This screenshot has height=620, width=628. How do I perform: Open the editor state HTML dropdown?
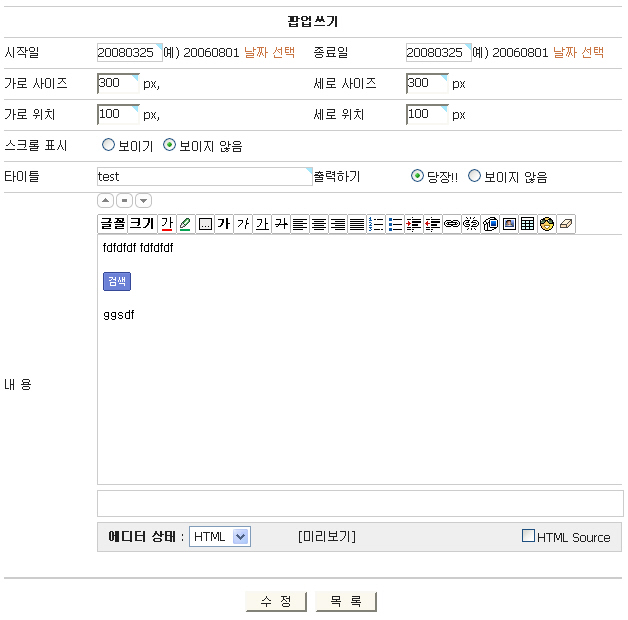(220, 537)
